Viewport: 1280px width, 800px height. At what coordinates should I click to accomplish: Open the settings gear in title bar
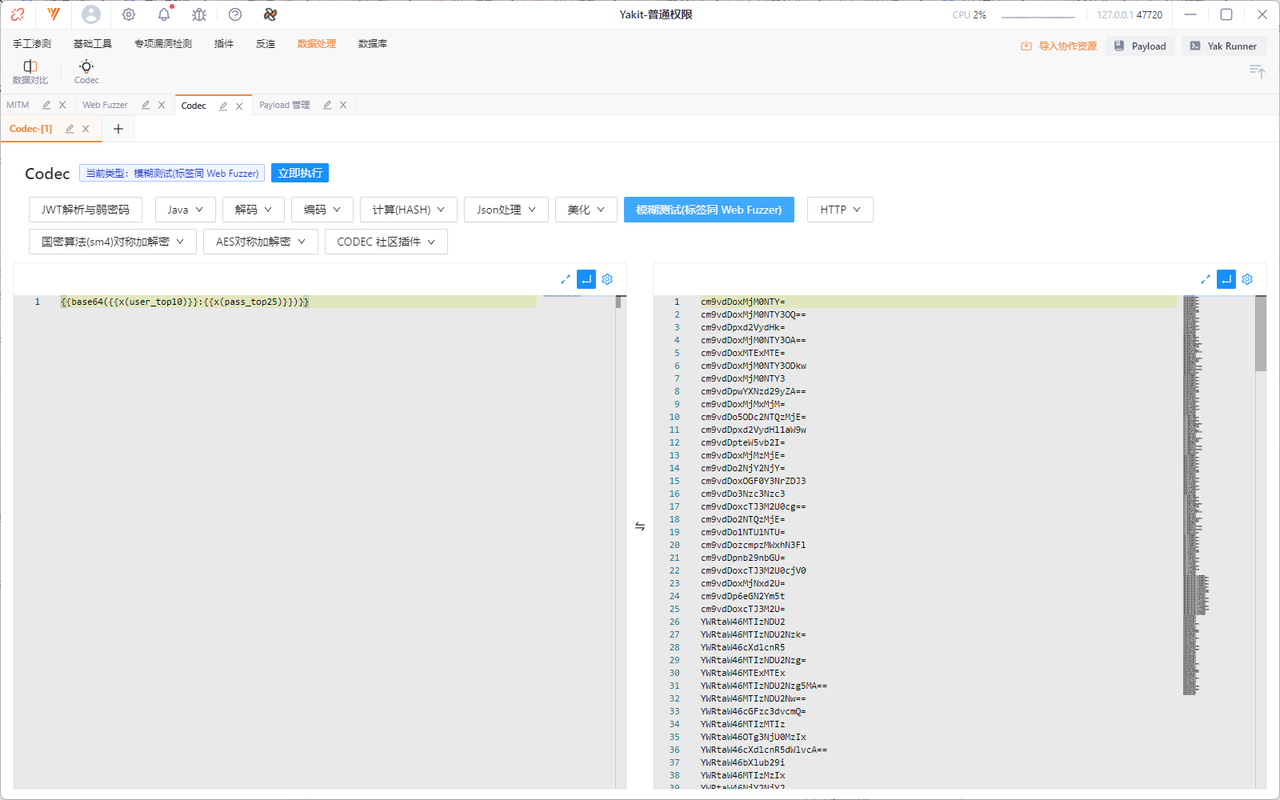[x=129, y=15]
